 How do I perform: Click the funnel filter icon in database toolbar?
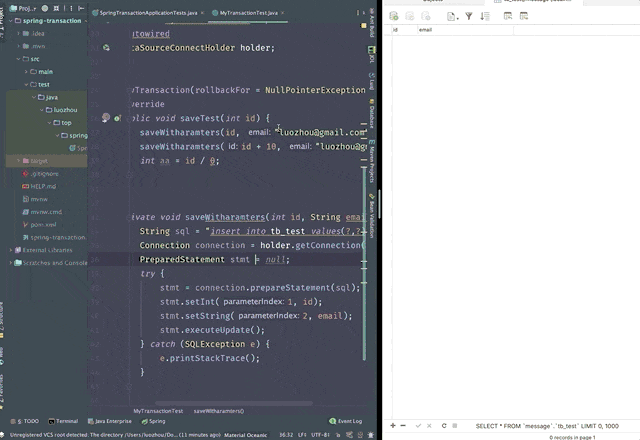[x=469, y=16]
